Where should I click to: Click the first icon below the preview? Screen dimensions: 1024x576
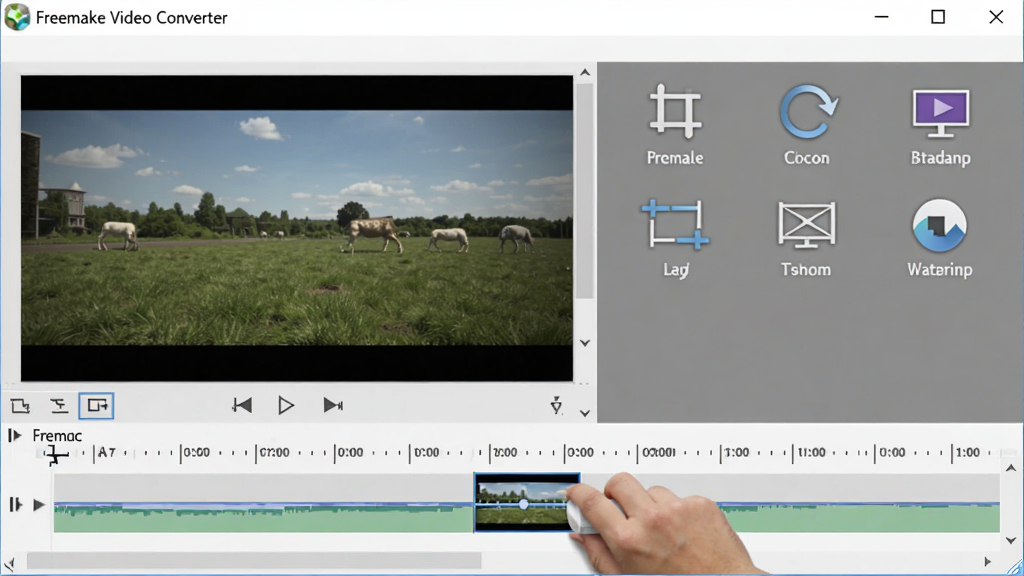[x=20, y=406]
